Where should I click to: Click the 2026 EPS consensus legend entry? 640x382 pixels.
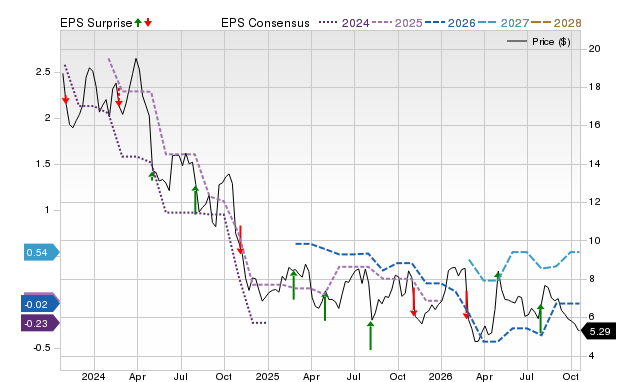[450, 23]
